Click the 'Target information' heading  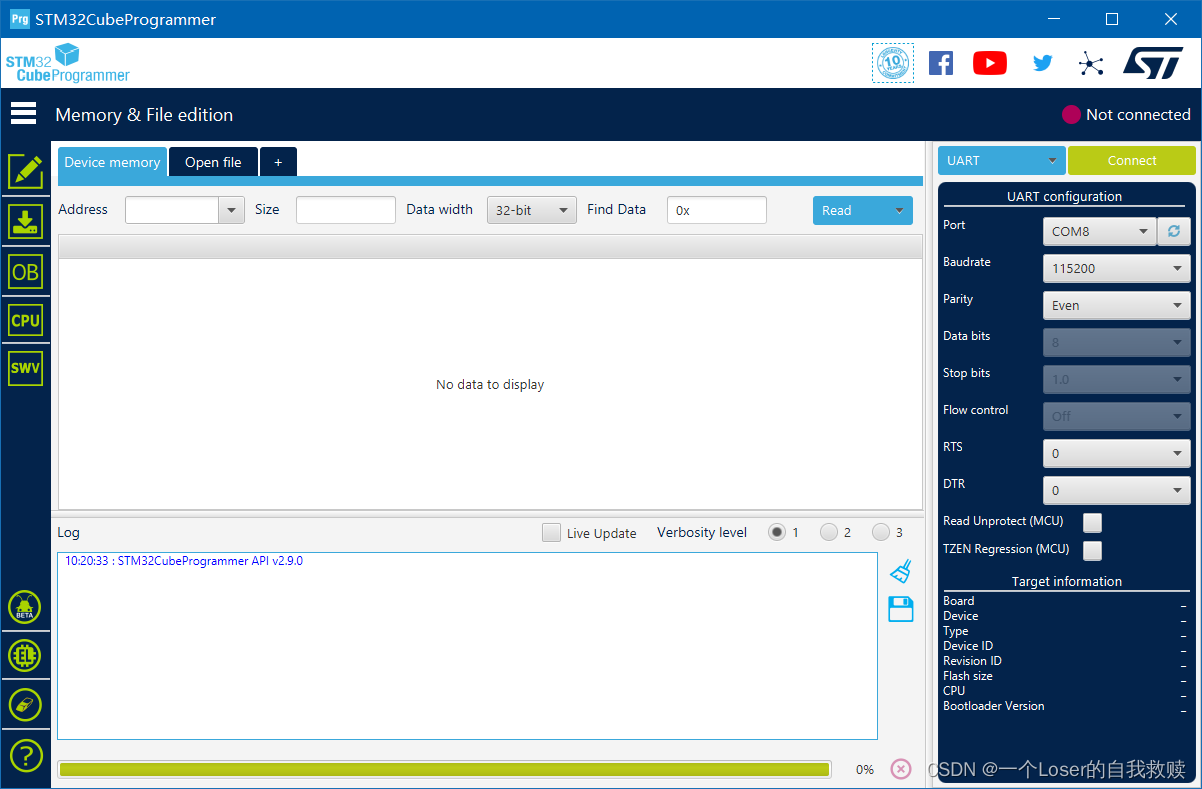[1067, 581]
